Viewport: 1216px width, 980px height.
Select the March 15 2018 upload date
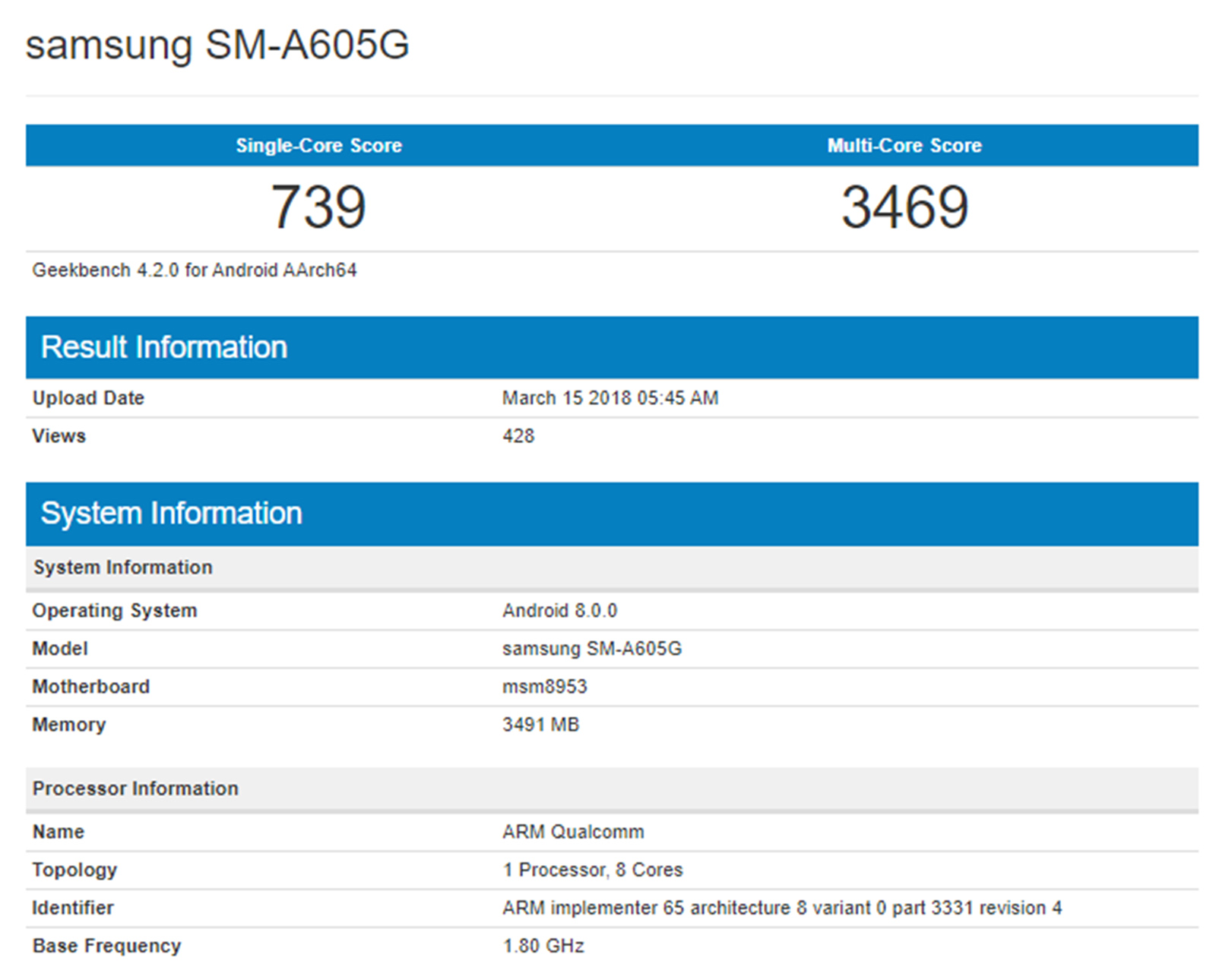tap(610, 398)
